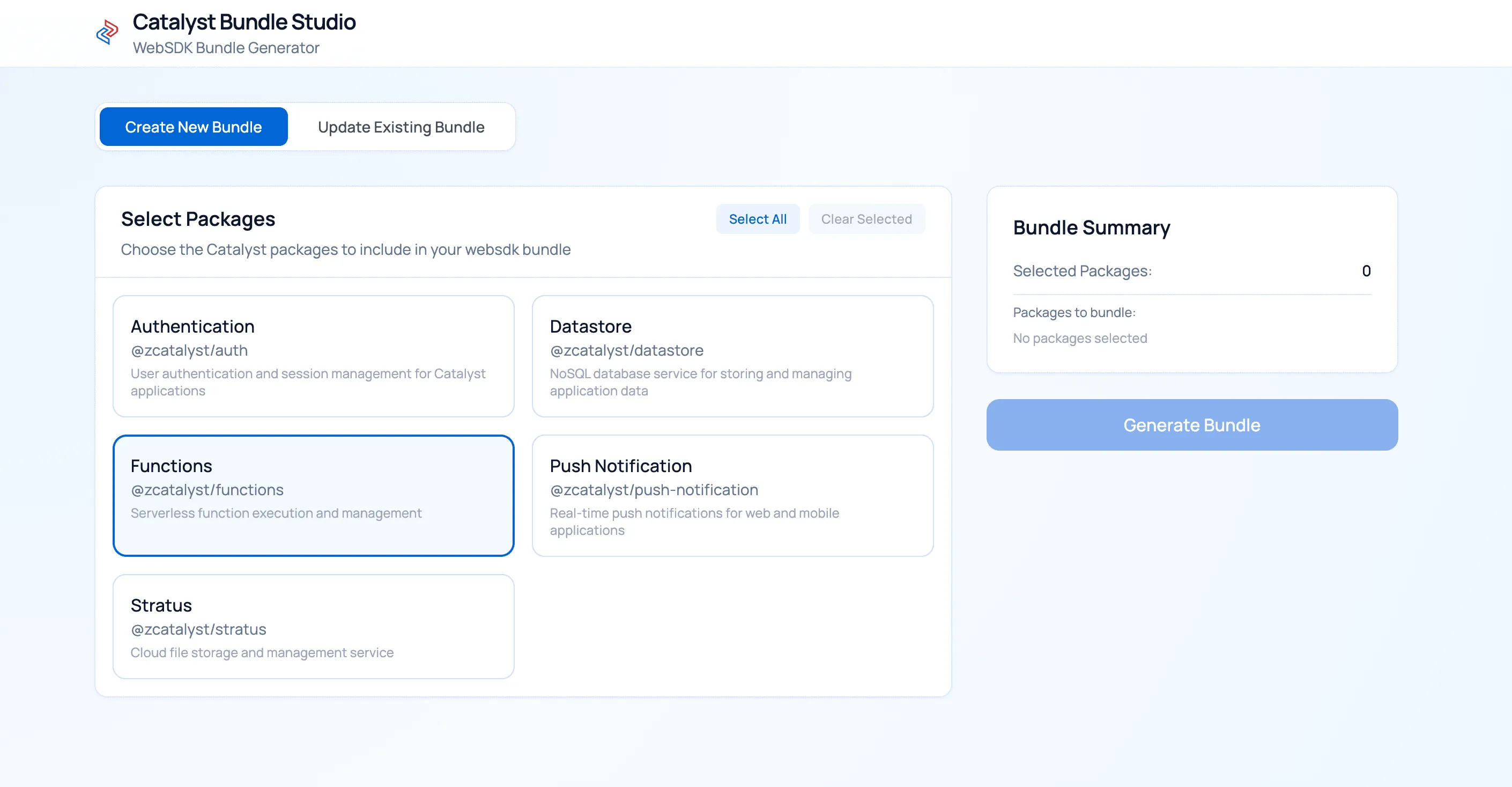Screen dimensions: 1512x787
Task: Click the @zcatalyst/datastore package name
Action: (x=626, y=351)
